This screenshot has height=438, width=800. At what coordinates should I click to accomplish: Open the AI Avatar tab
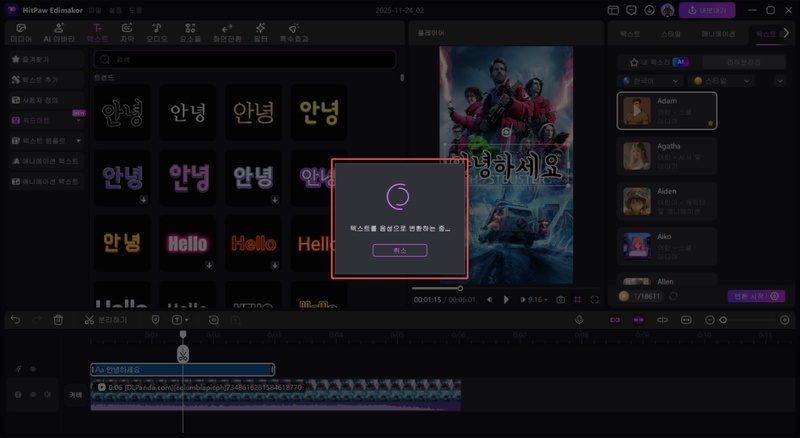pyautogui.click(x=59, y=33)
